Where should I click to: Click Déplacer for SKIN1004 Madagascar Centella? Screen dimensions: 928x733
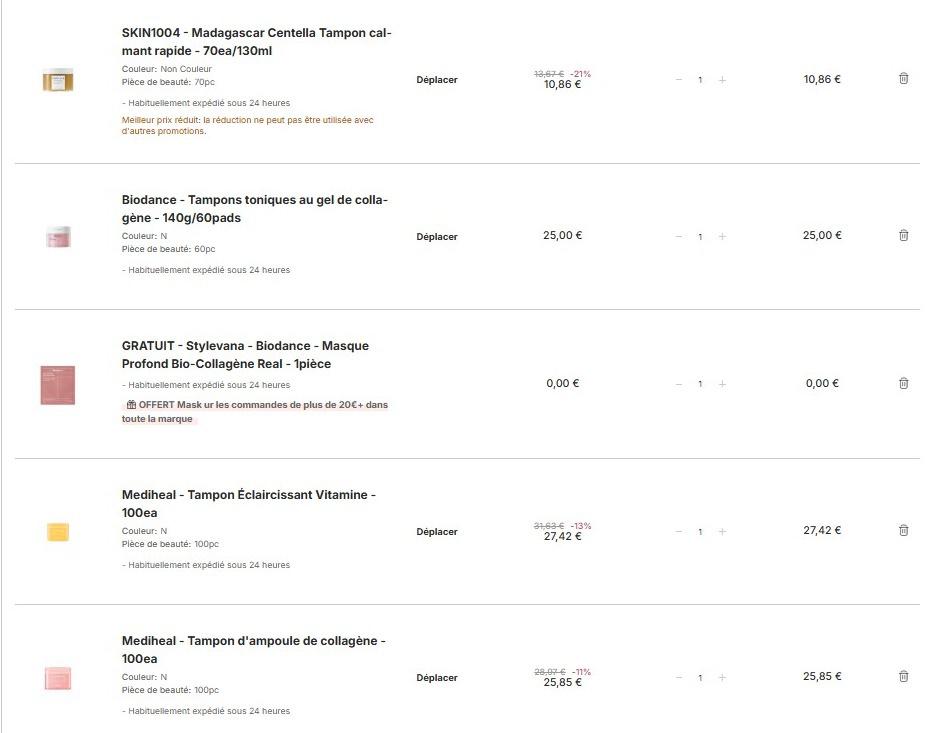point(437,80)
